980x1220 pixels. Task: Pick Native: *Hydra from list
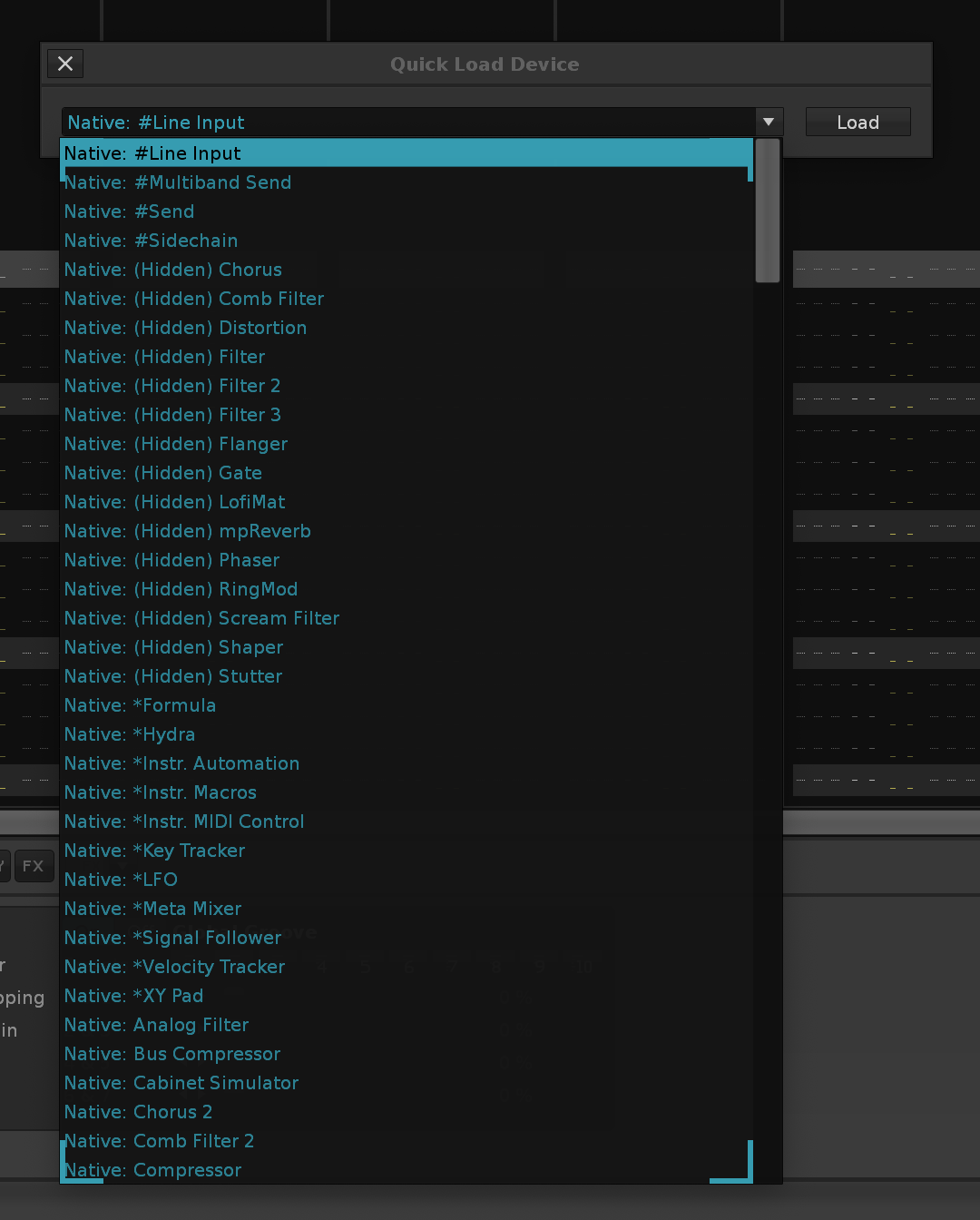(x=130, y=734)
